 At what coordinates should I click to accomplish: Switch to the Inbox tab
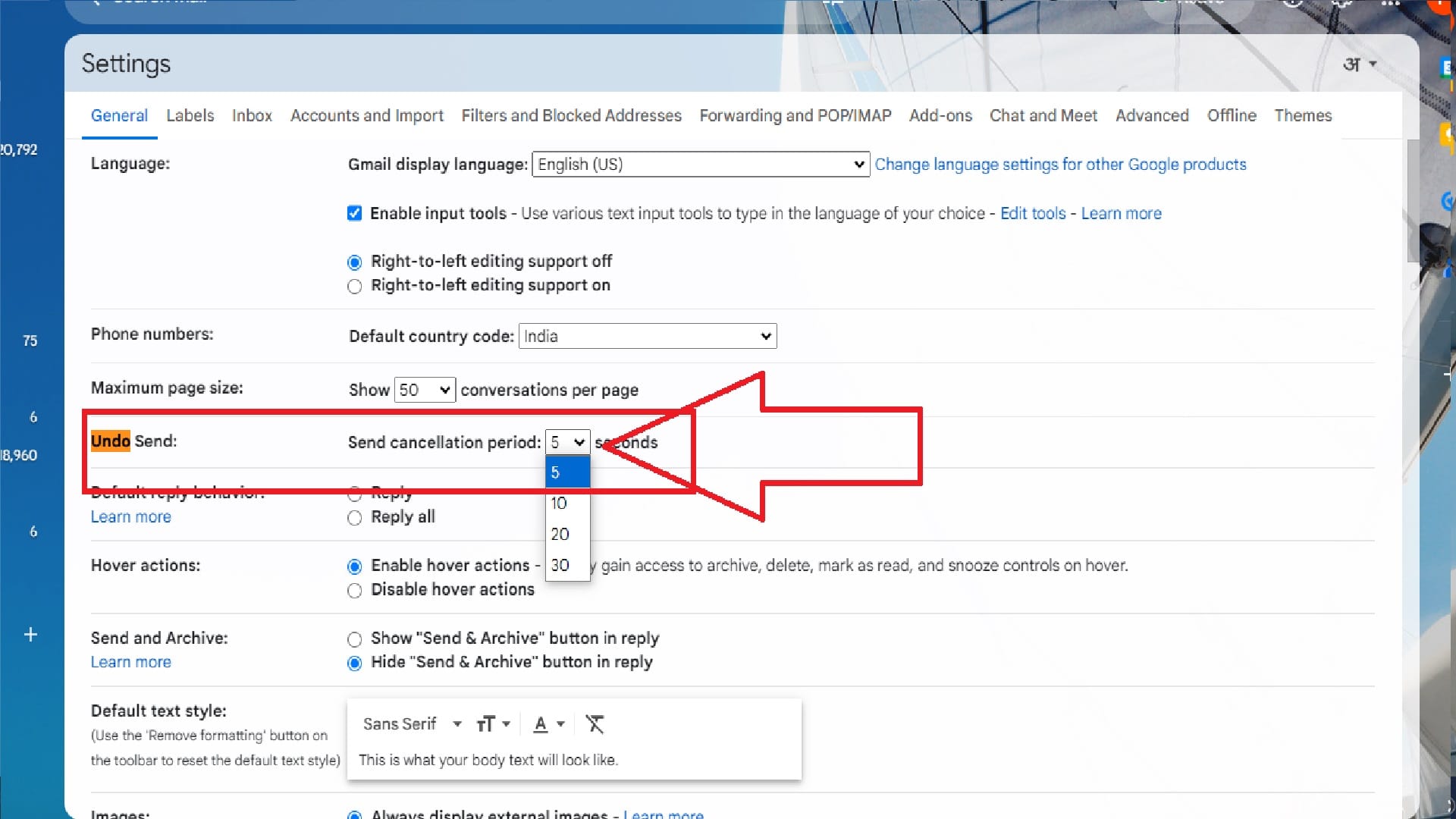click(252, 115)
